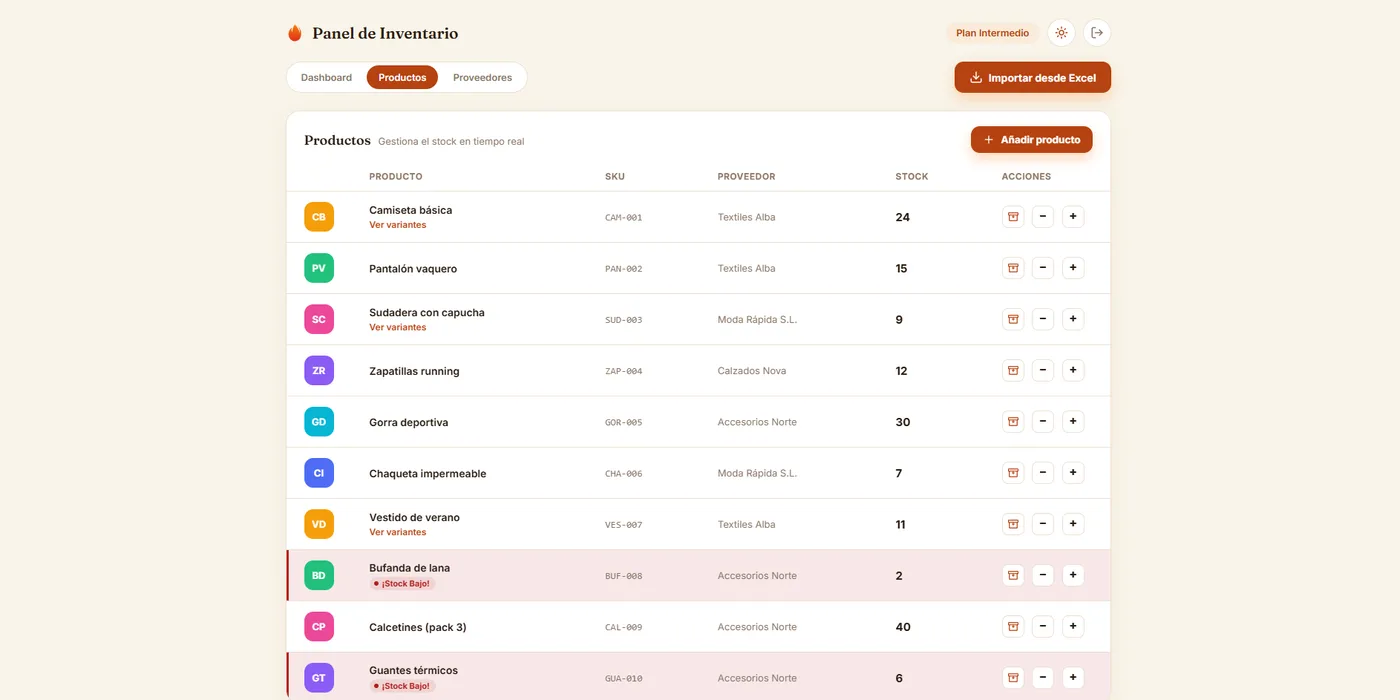Image resolution: width=1400 pixels, height=700 pixels.
Task: Click the Zapatillas running product name
Action: [414, 371]
